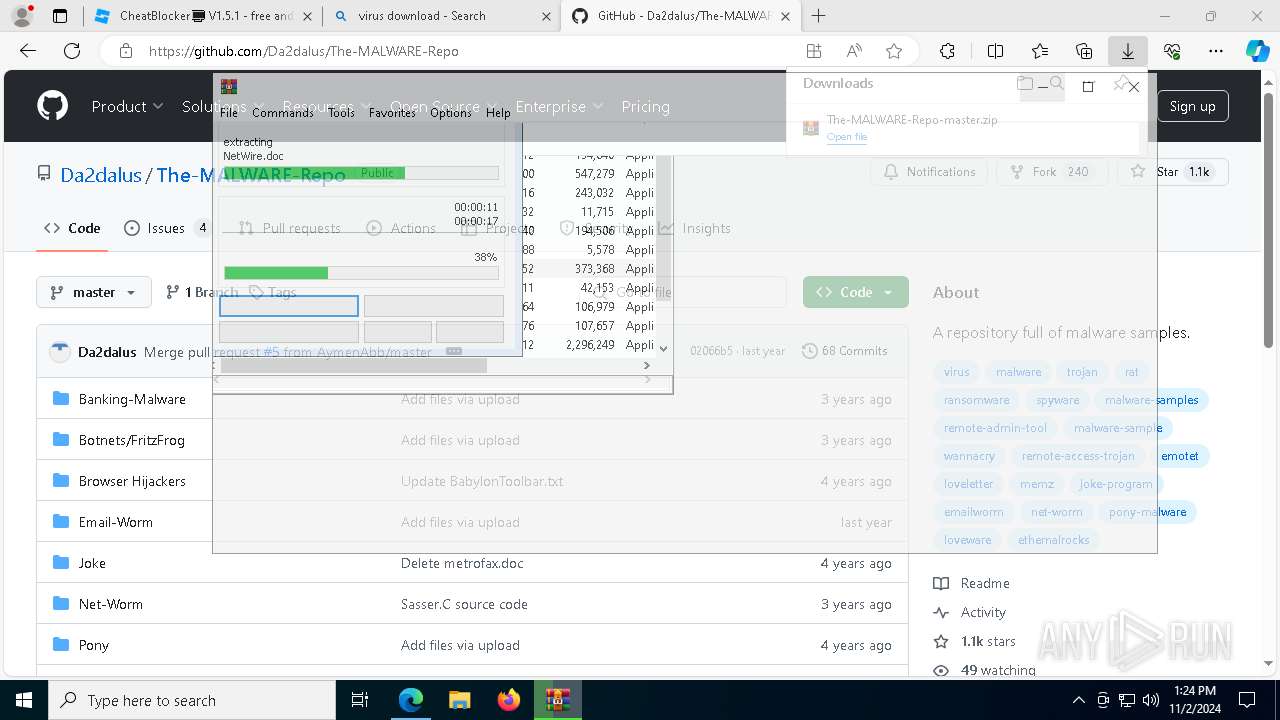
Task: Open the tab actions menu icon
Action: [x=60, y=16]
